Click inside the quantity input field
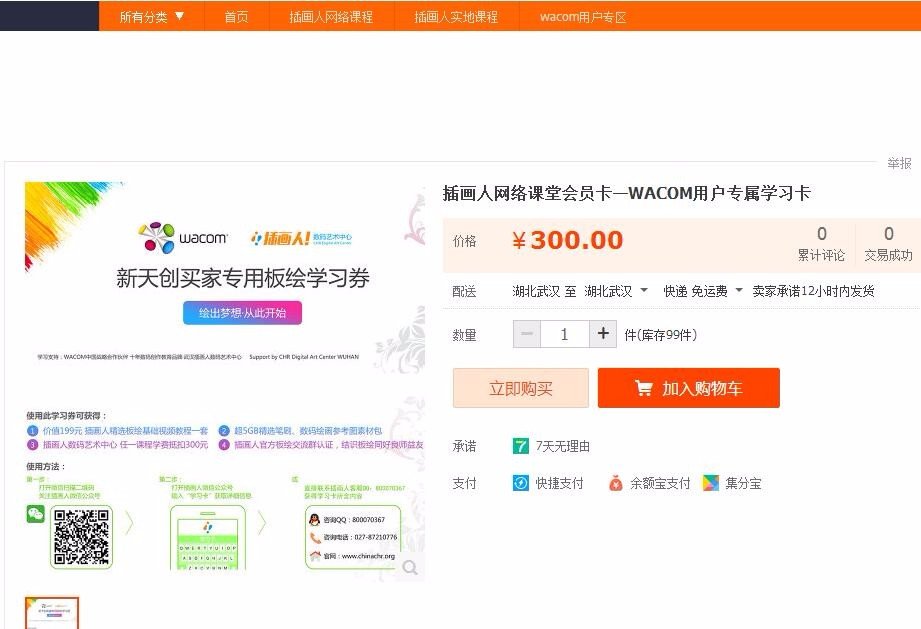This screenshot has width=921, height=629. (x=563, y=334)
